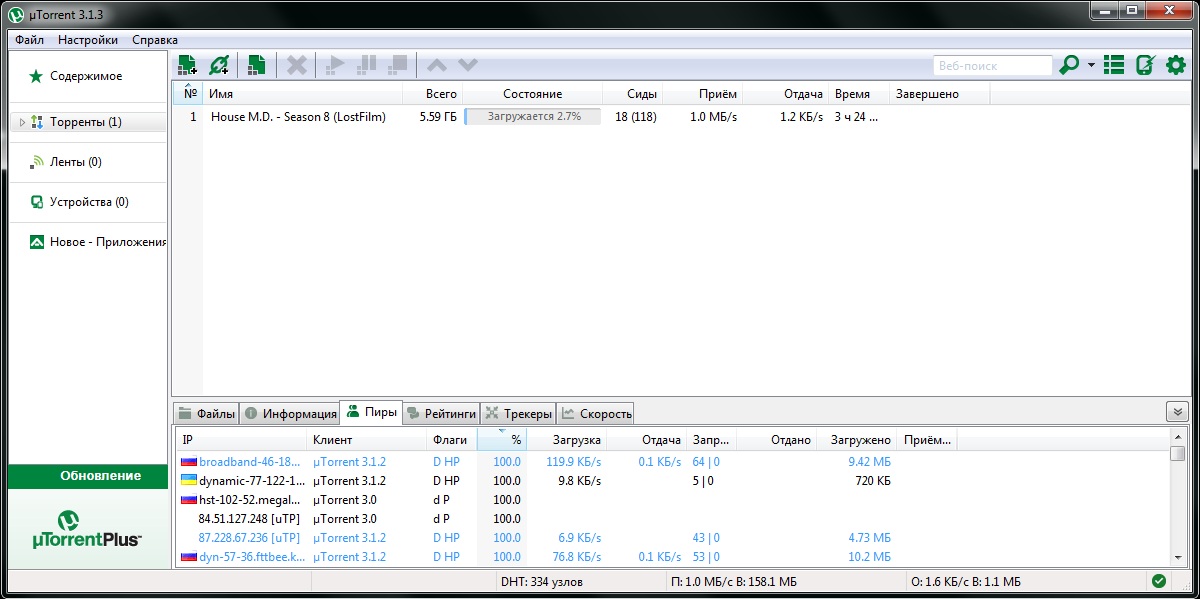Collapse the detail pane with double-chevron button
The image size is (1200, 599).
pos(1176,412)
